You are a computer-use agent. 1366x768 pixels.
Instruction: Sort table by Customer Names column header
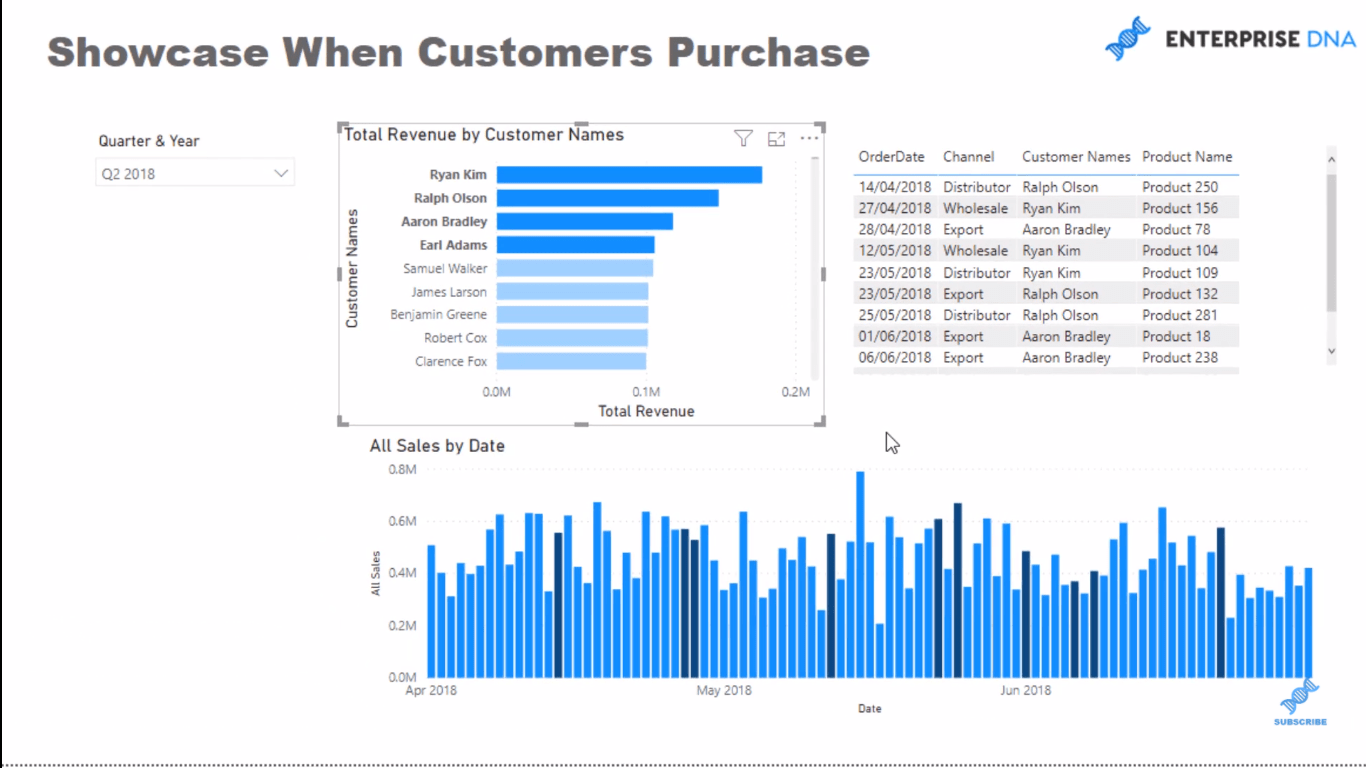[1076, 157]
